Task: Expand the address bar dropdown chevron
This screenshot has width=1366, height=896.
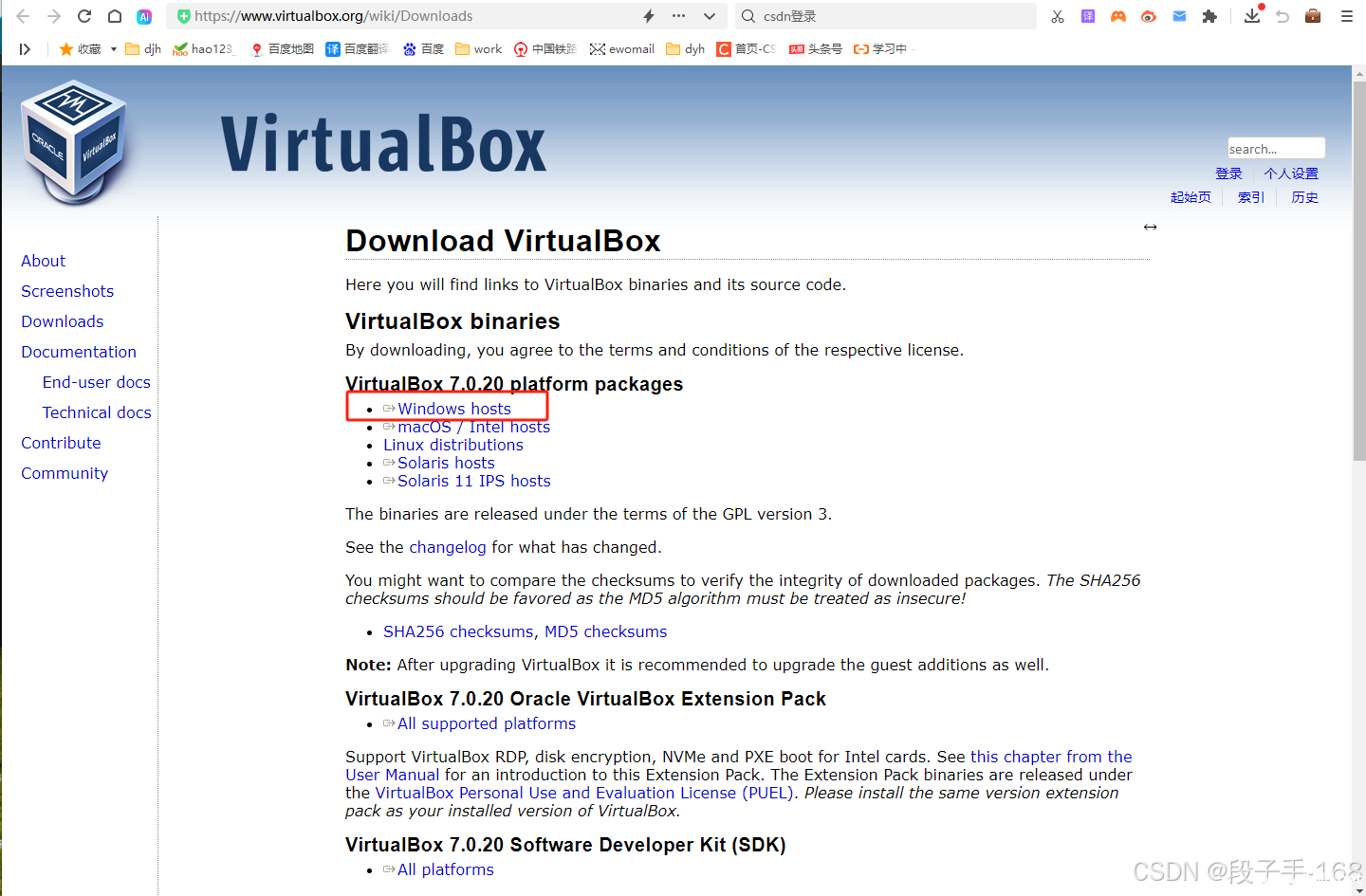Action: pos(710,16)
